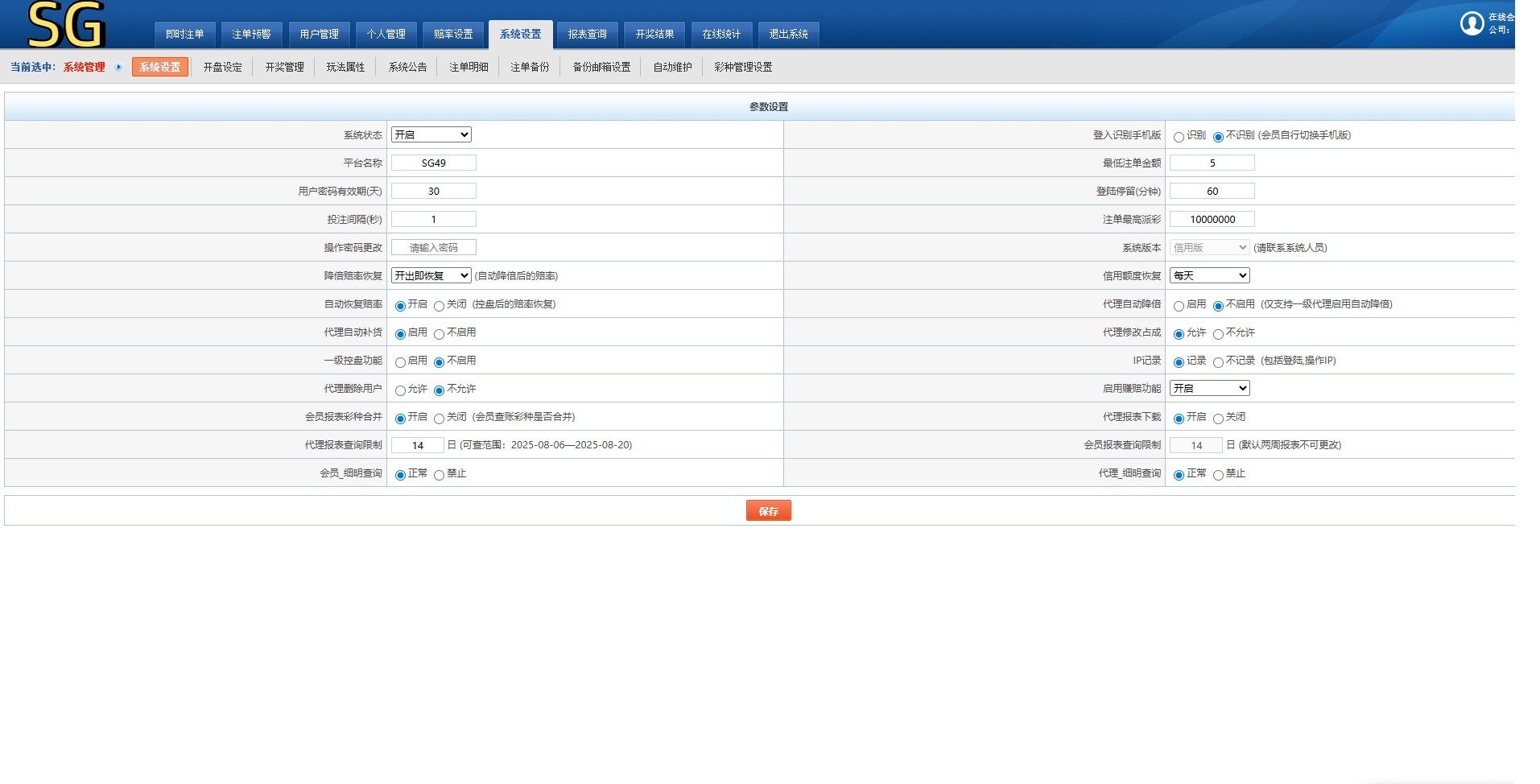The width and height of the screenshot is (1540, 784).
Task: Select 开启 for 自动恢复赔率
Action: click(400, 306)
